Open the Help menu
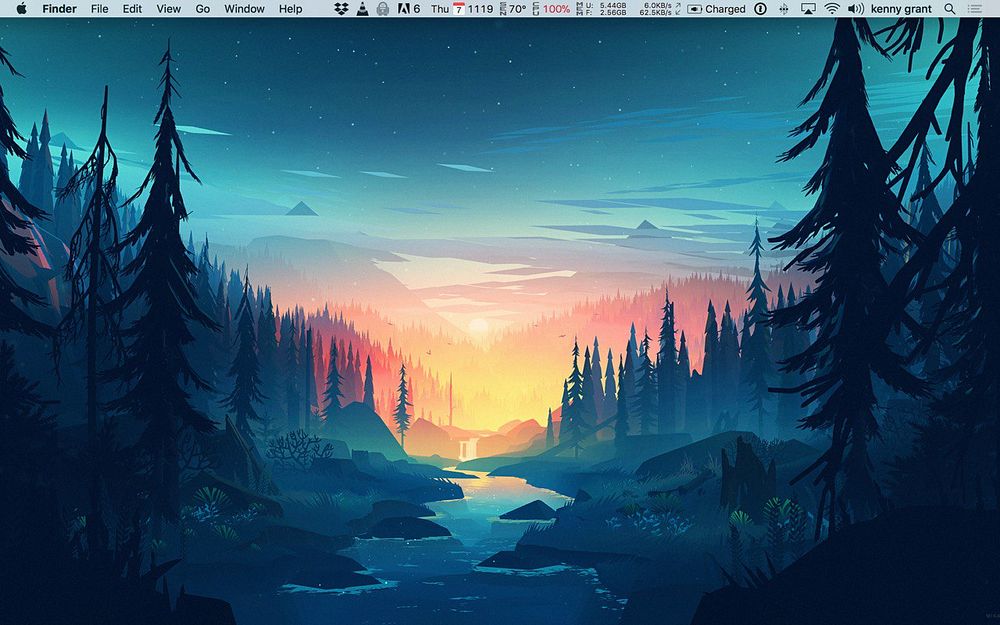The image size is (1000, 625). point(290,9)
